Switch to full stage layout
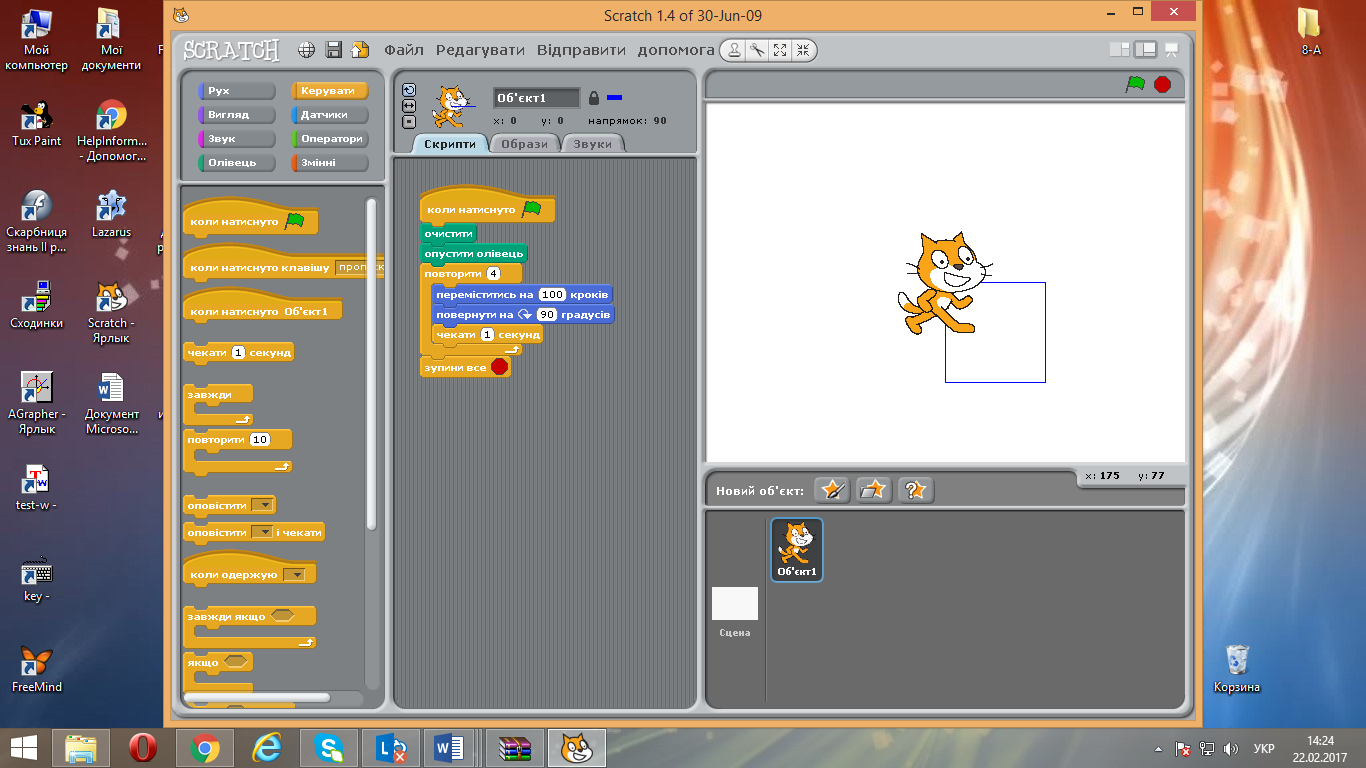This screenshot has height=768, width=1366. 1146,50
